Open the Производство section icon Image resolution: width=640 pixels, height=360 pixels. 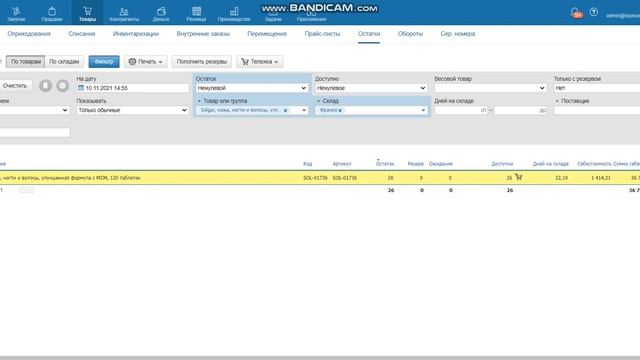(234, 13)
